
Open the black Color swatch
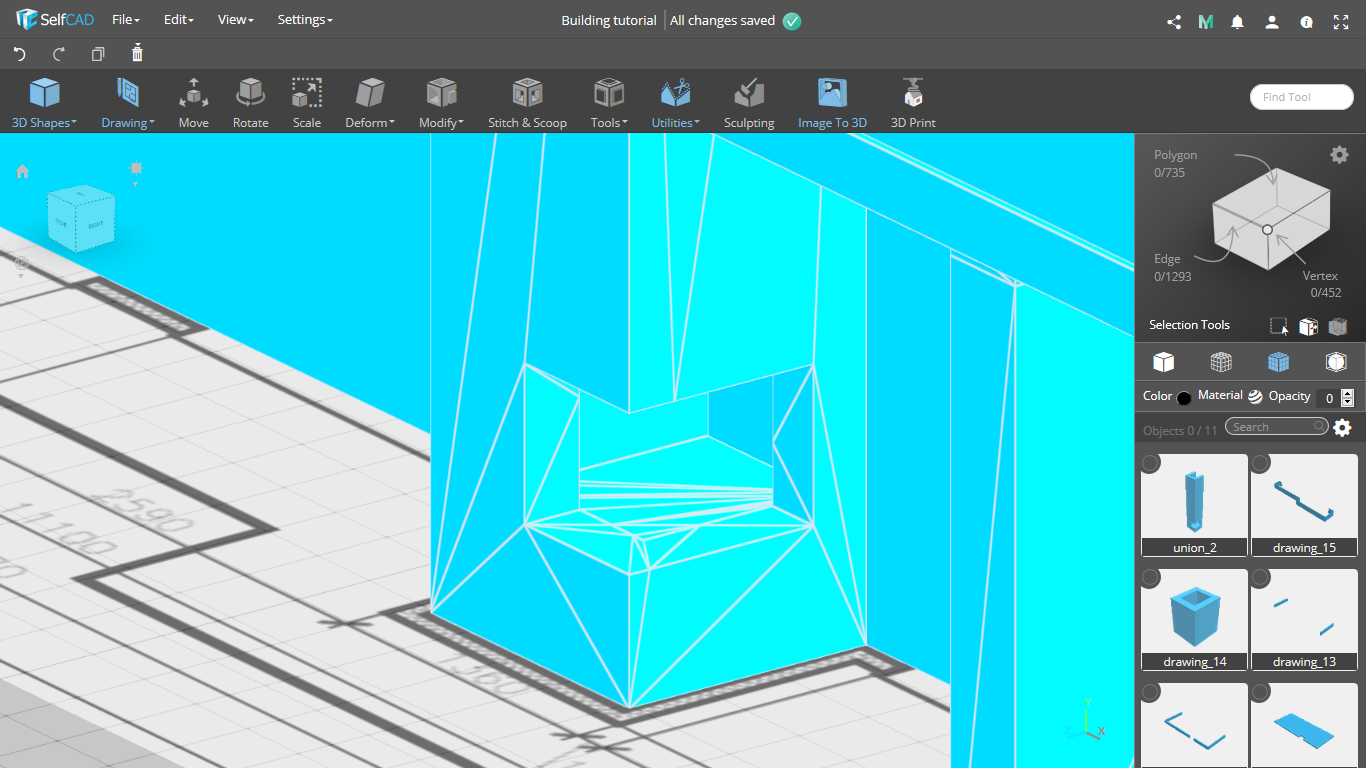1184,397
